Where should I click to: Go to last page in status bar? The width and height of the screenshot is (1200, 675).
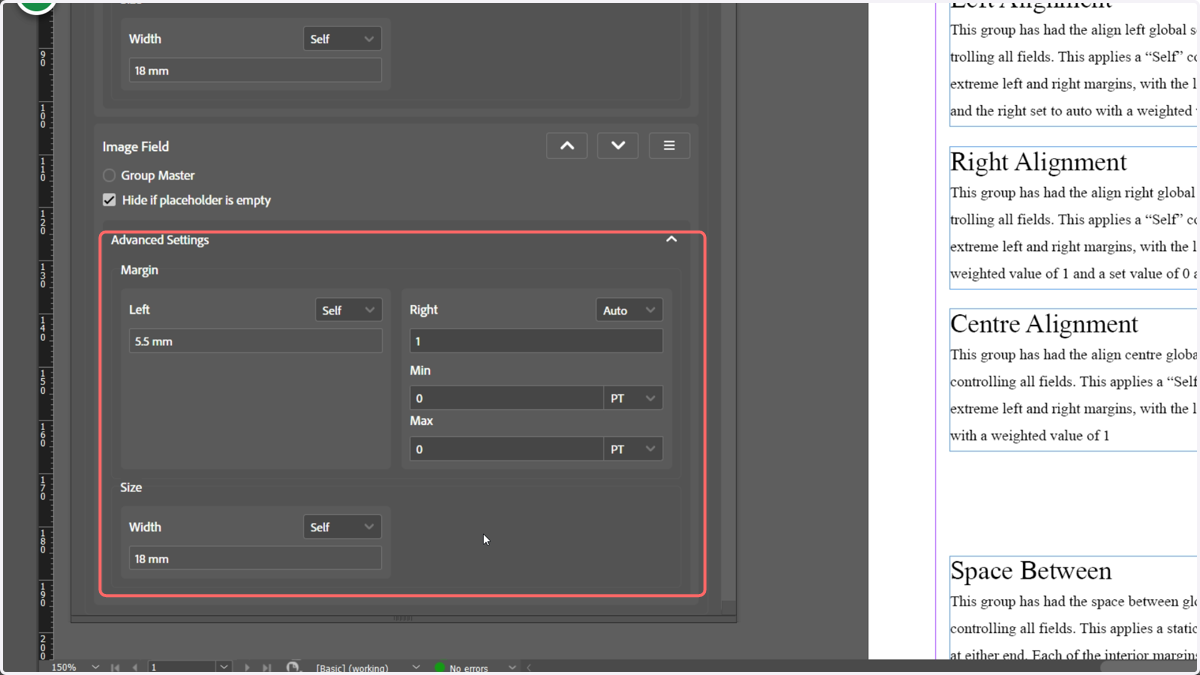[267, 667]
